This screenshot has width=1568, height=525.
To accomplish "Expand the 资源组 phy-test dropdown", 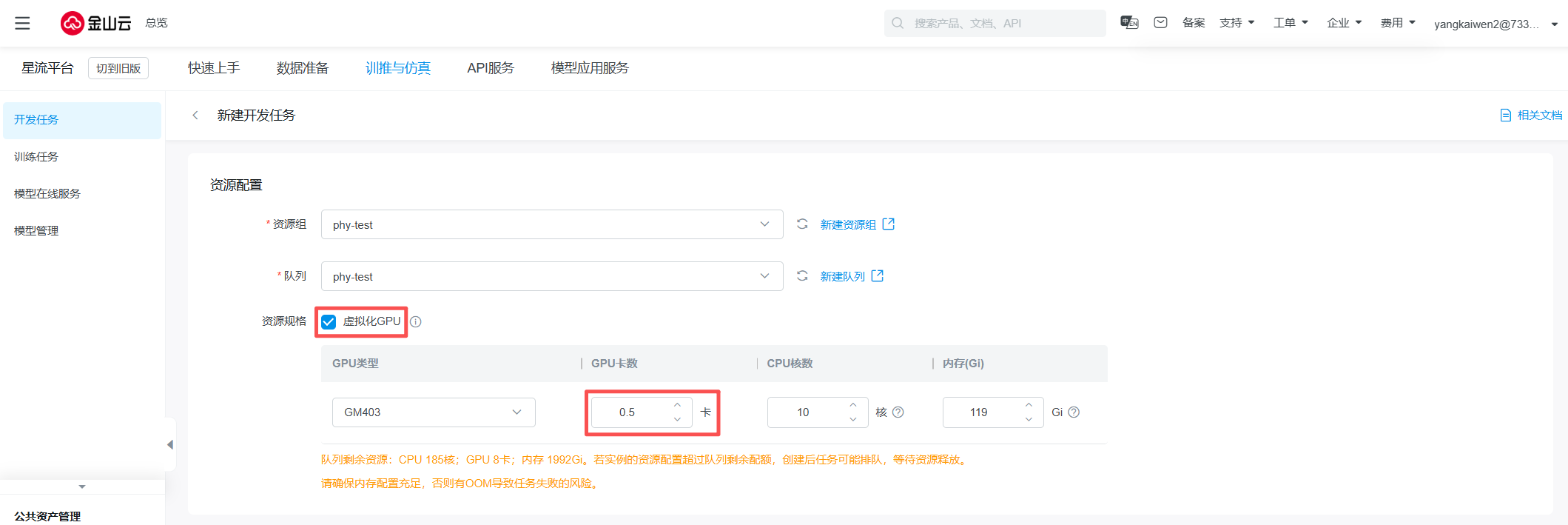I will (551, 224).
